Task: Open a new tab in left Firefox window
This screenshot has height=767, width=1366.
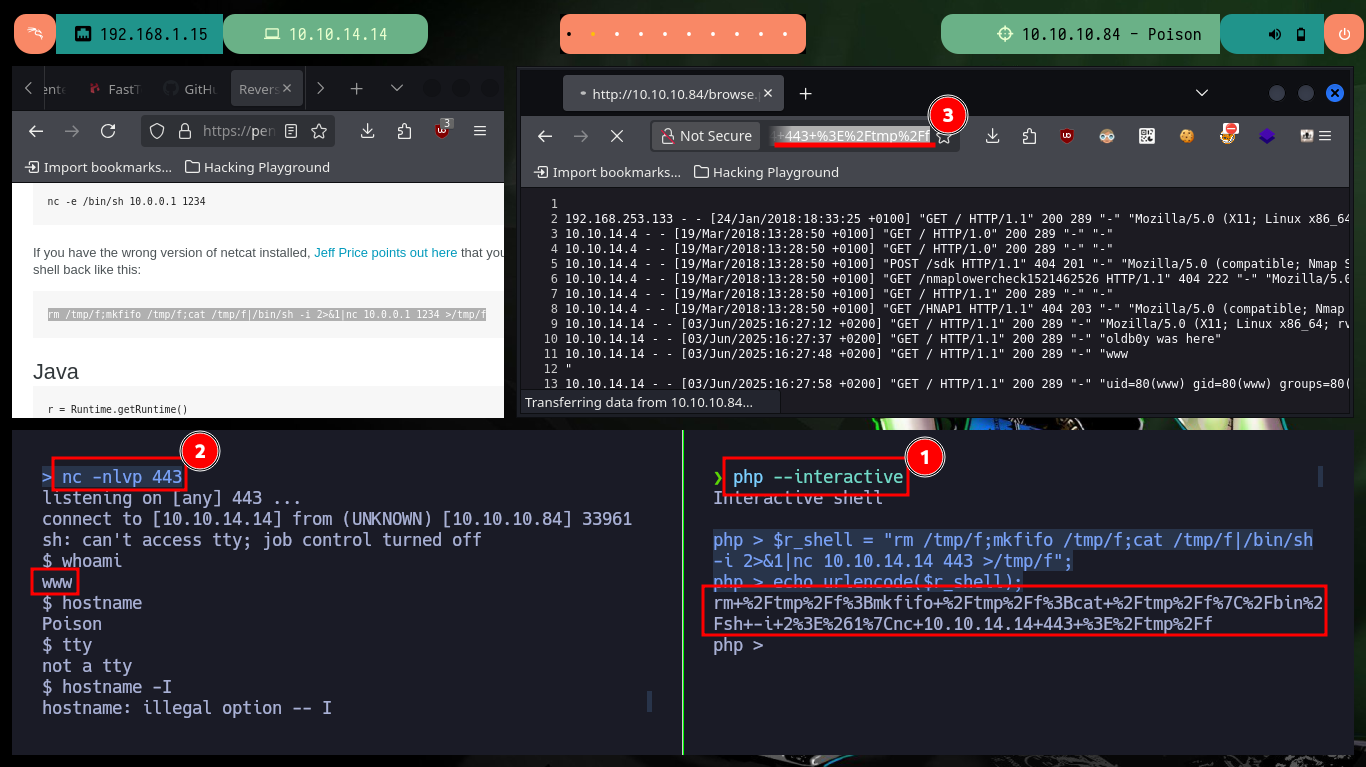Action: coord(356,89)
